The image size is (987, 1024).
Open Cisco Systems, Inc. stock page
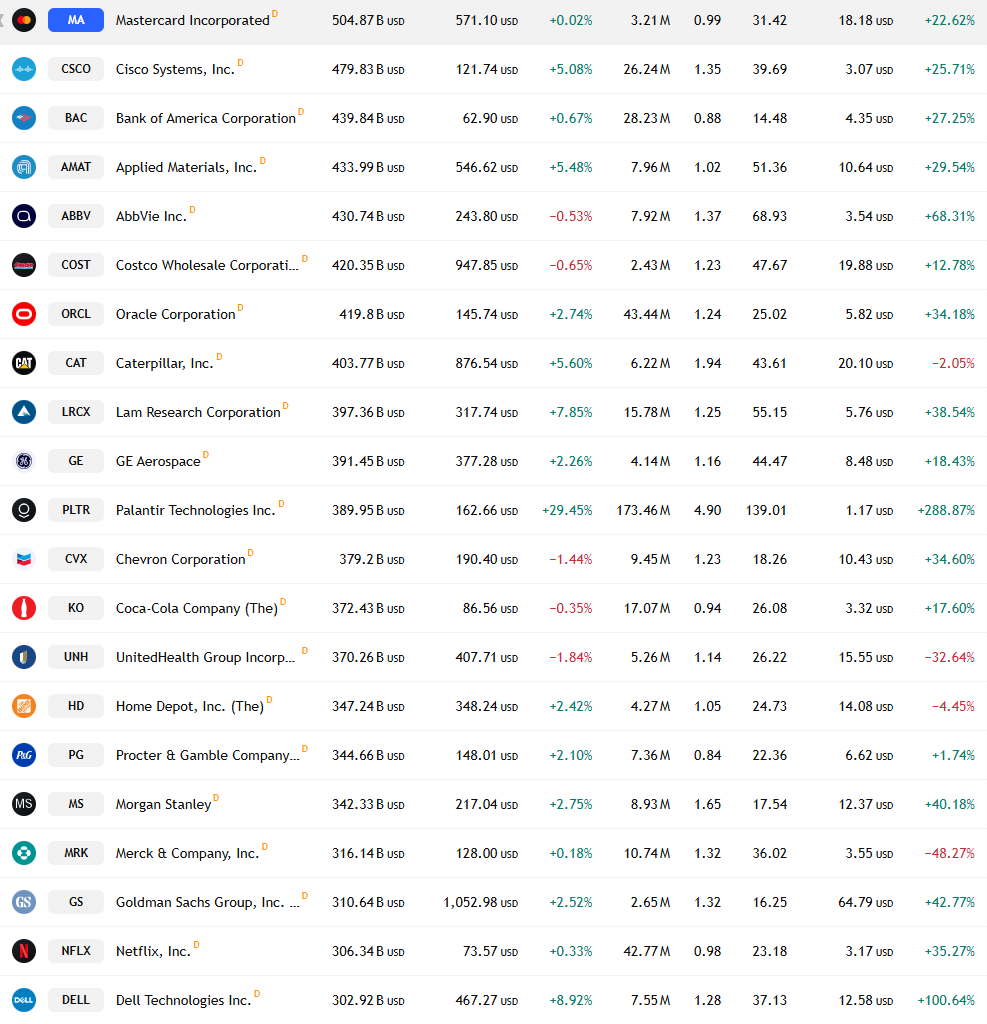click(175, 69)
